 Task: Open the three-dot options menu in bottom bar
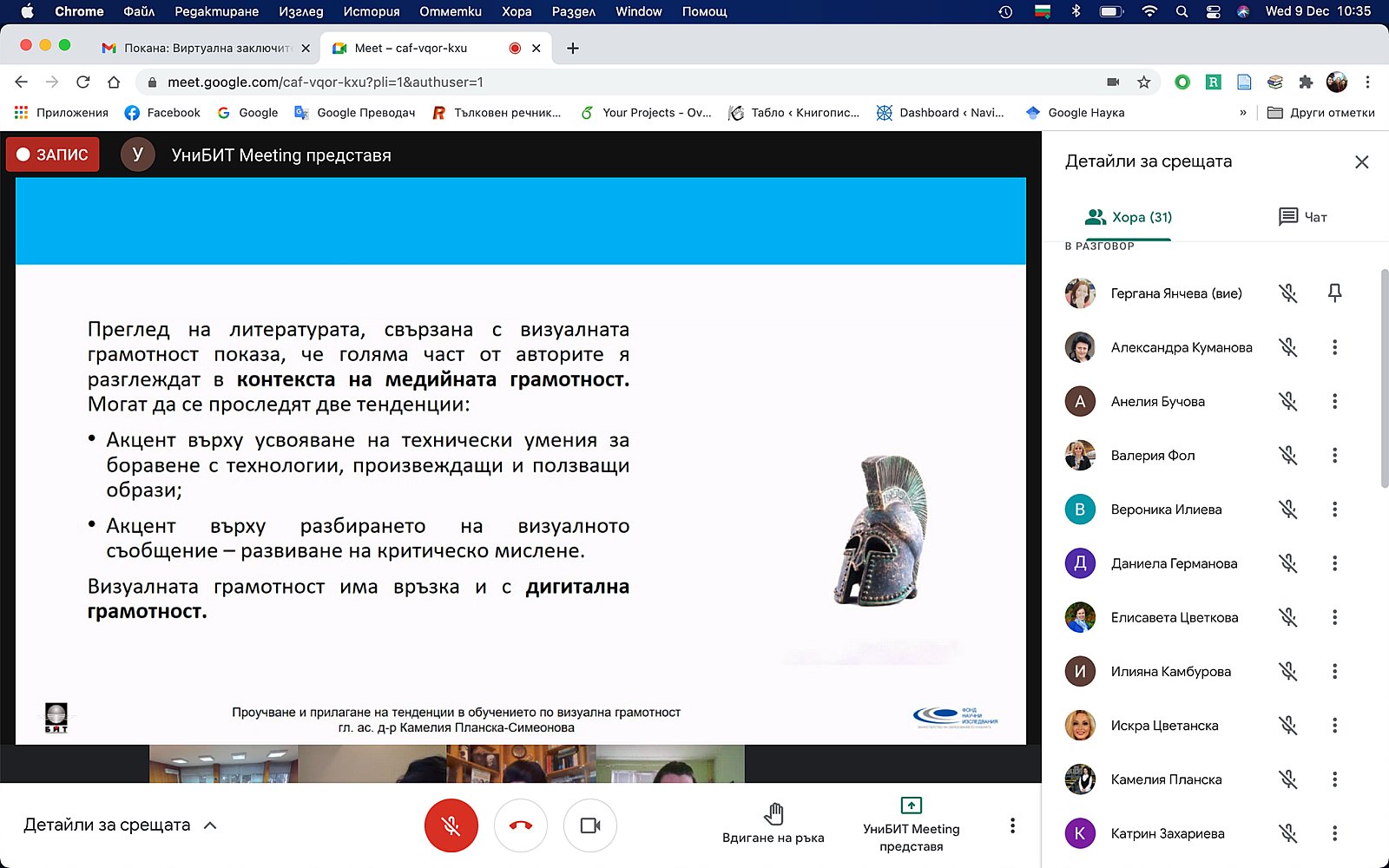click(x=1012, y=825)
